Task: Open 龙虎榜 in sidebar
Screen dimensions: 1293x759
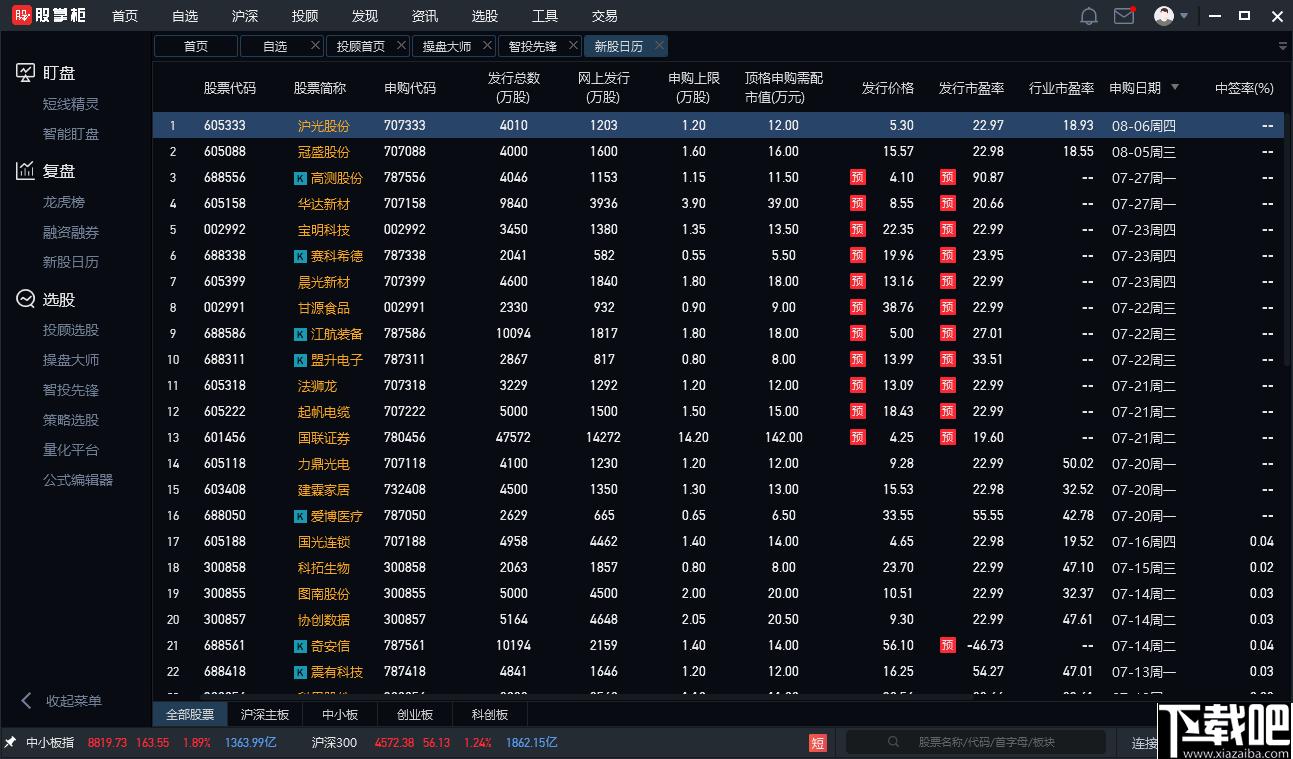Action: [x=64, y=202]
